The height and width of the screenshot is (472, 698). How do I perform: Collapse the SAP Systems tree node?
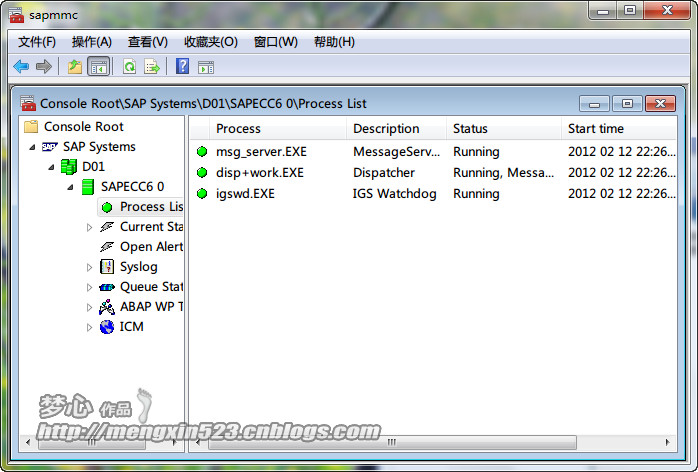click(x=32, y=147)
